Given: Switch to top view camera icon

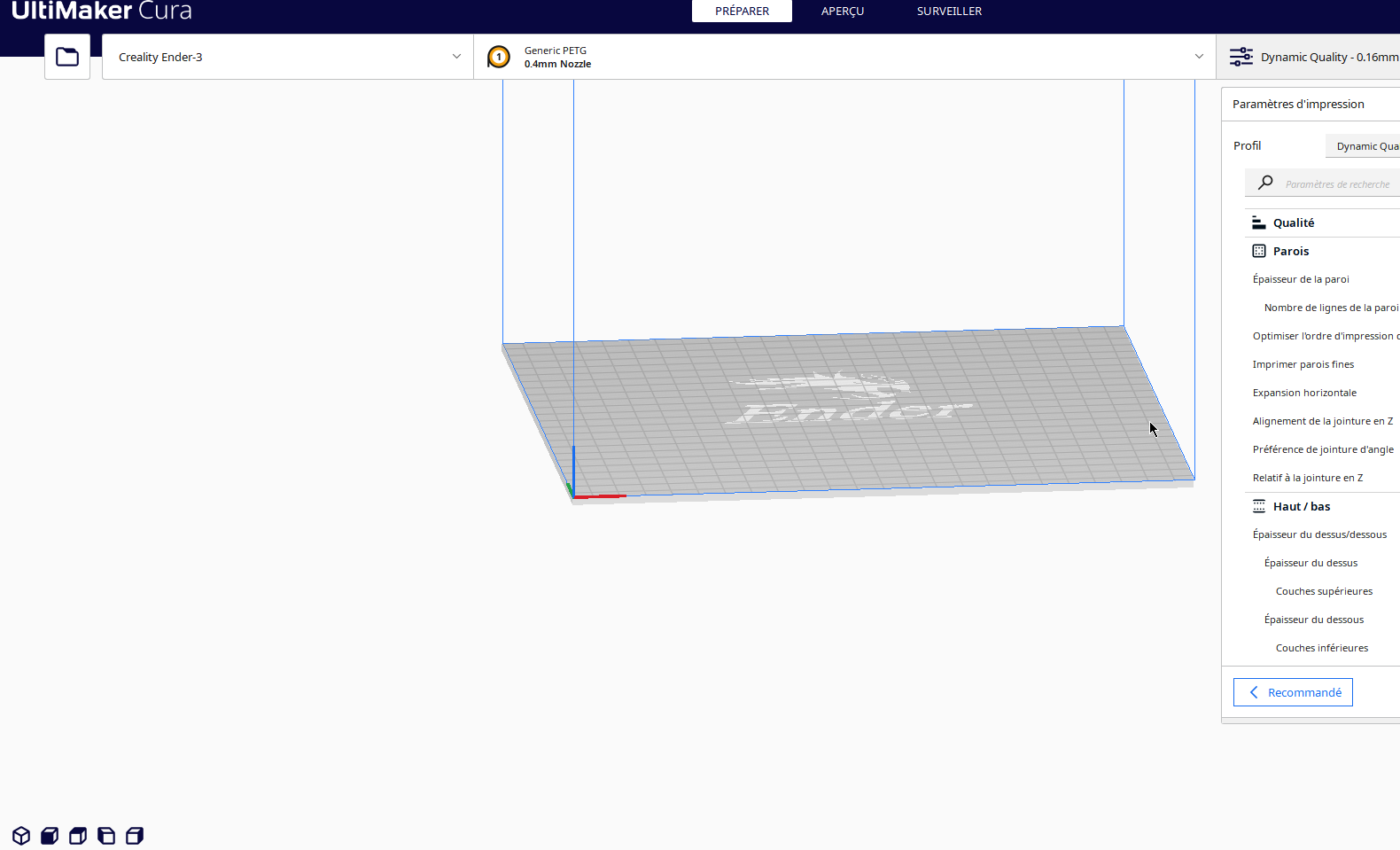Looking at the screenshot, I should tap(78, 836).
